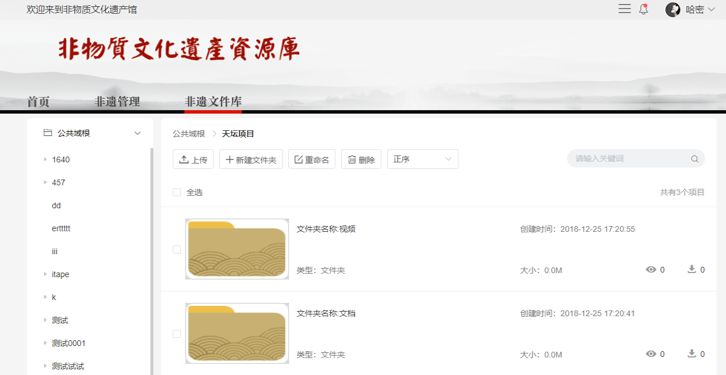Open the hamburger menu icon
726x375 pixels.
pos(624,8)
